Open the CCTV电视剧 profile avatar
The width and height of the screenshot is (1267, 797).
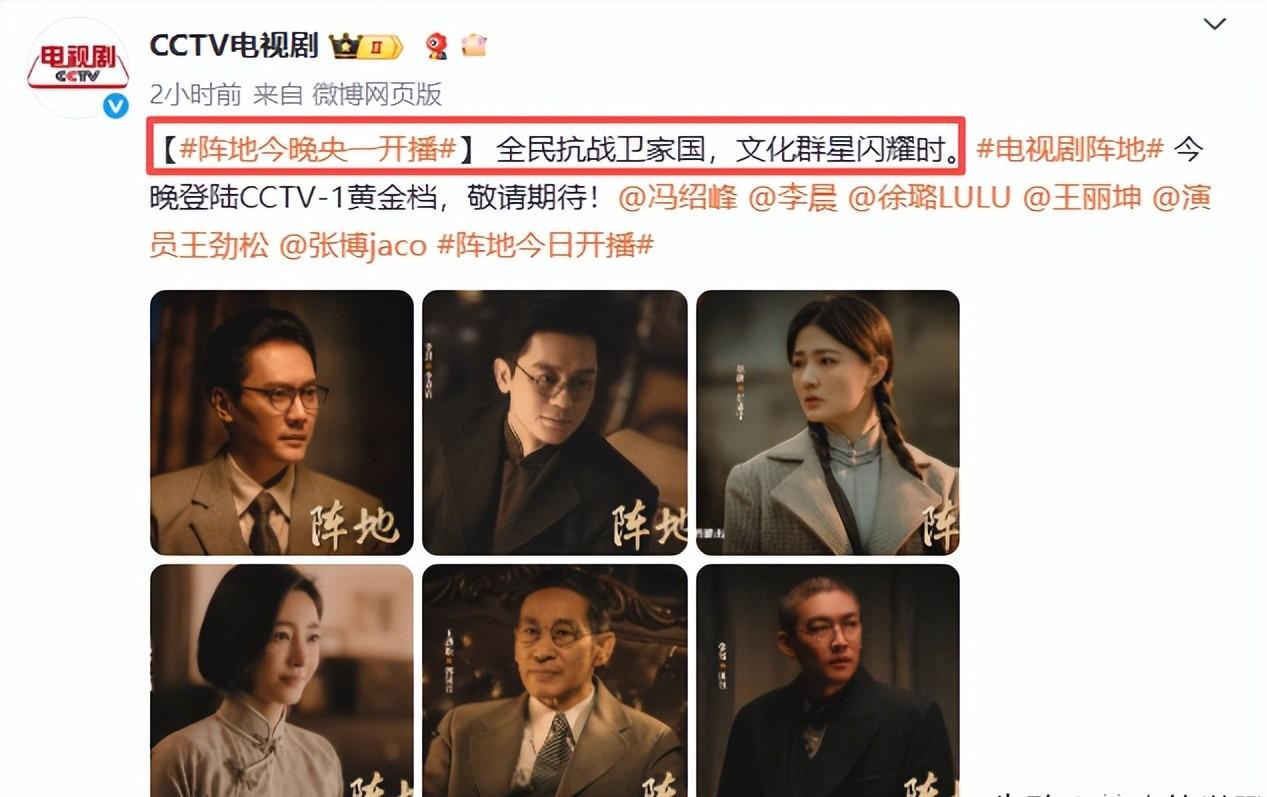77,68
